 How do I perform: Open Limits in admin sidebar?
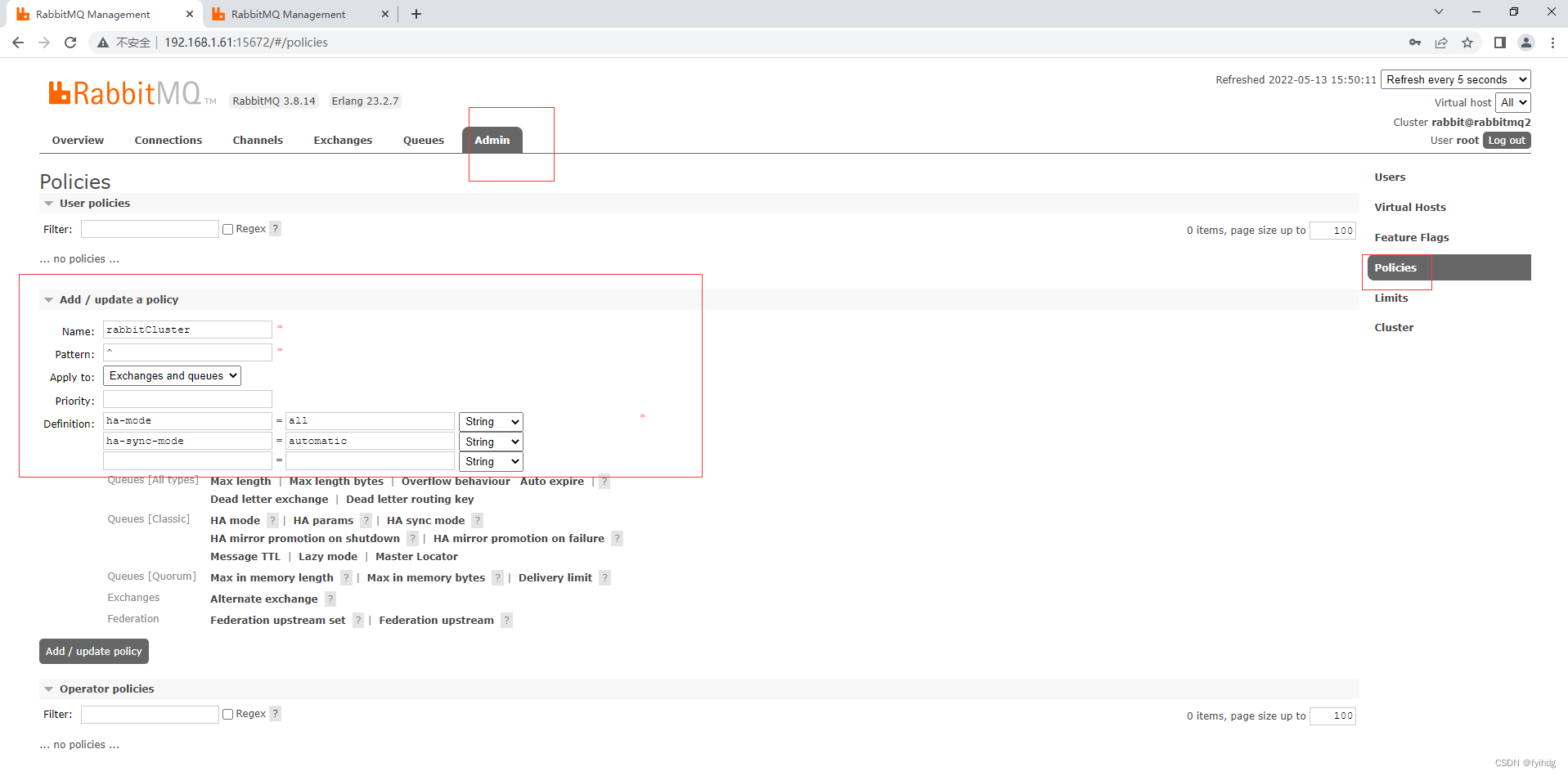coord(1391,298)
